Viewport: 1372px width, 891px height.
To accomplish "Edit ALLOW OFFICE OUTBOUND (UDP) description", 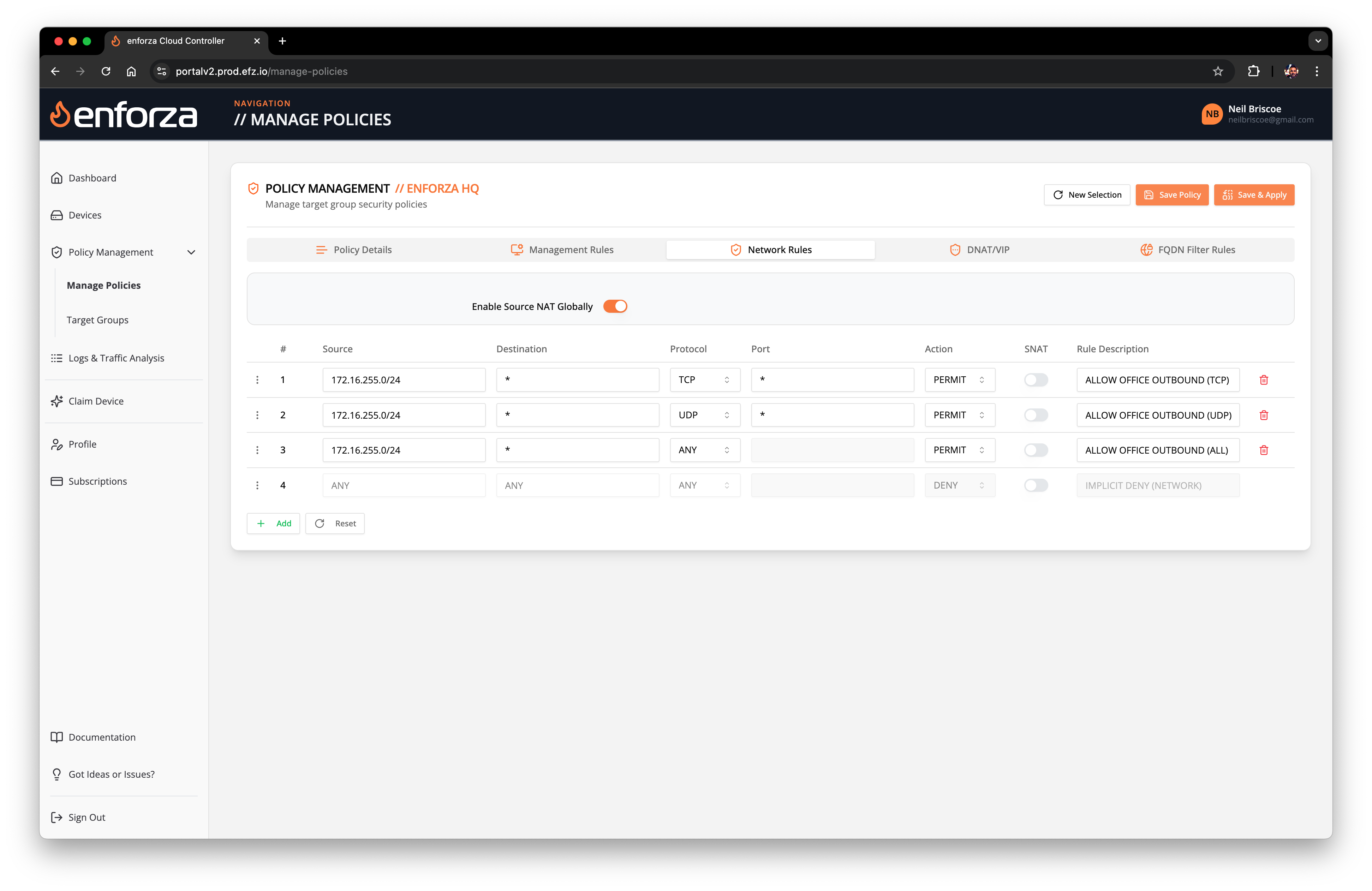I will click(x=1158, y=415).
